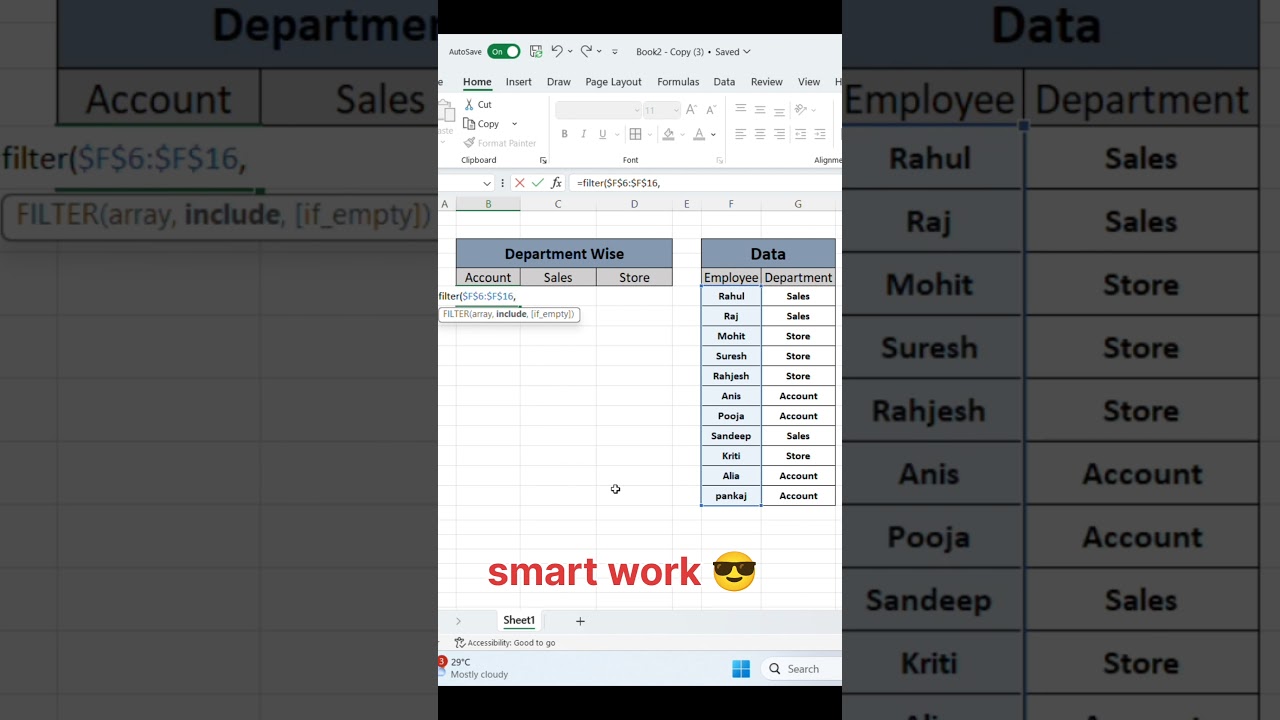
Task: Open the Clipboard dialog launcher
Action: (543, 160)
